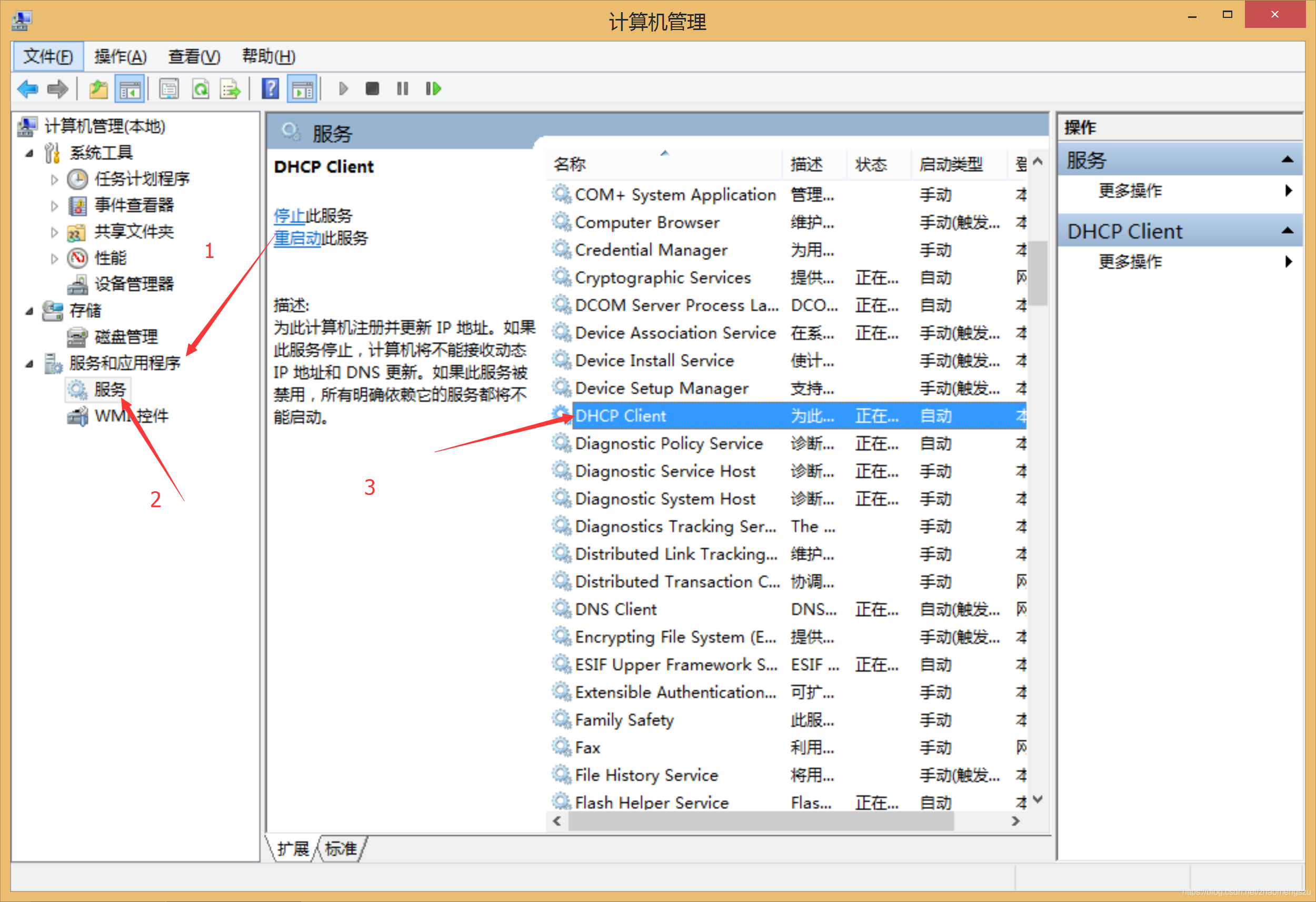The height and width of the screenshot is (902, 1316).
Task: Click the 重启动 service link
Action: point(297,238)
